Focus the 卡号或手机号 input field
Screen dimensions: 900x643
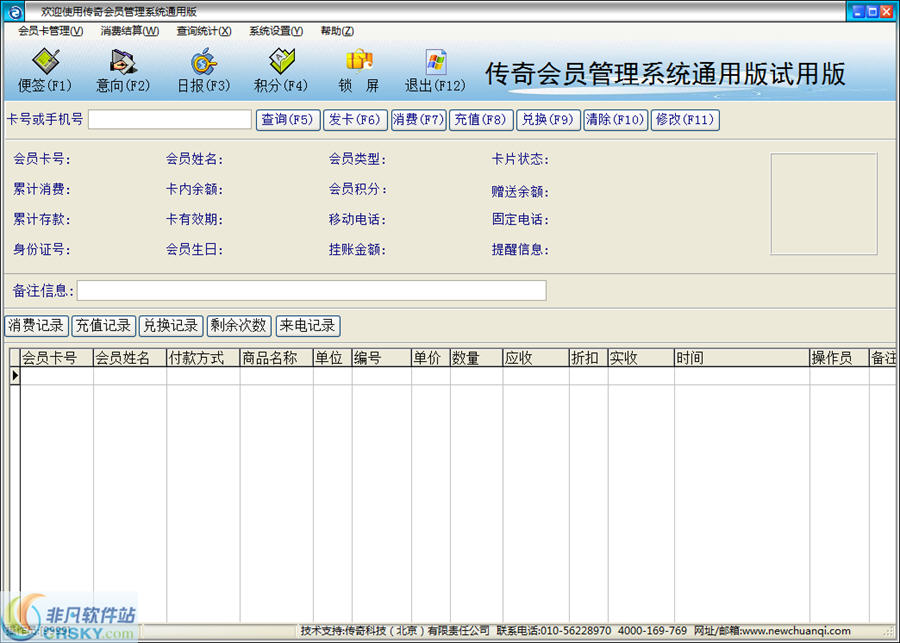(170, 119)
